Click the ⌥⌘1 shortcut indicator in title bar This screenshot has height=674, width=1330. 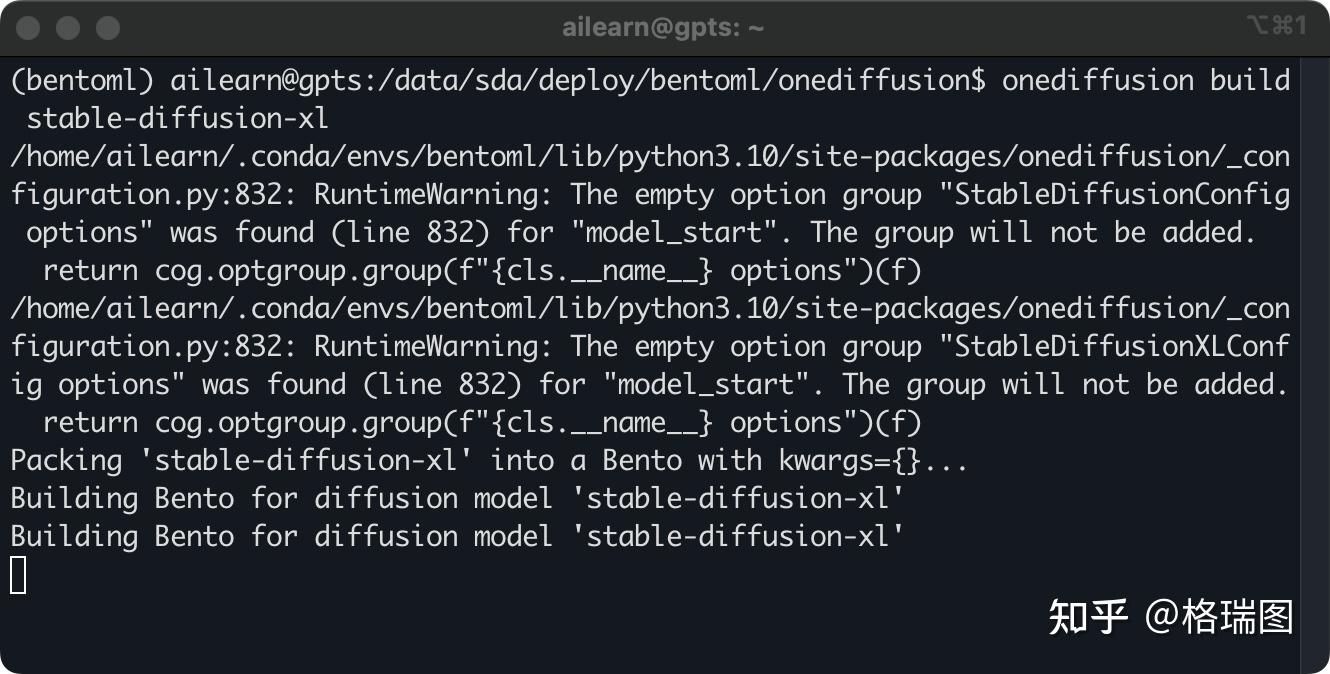point(1276,26)
